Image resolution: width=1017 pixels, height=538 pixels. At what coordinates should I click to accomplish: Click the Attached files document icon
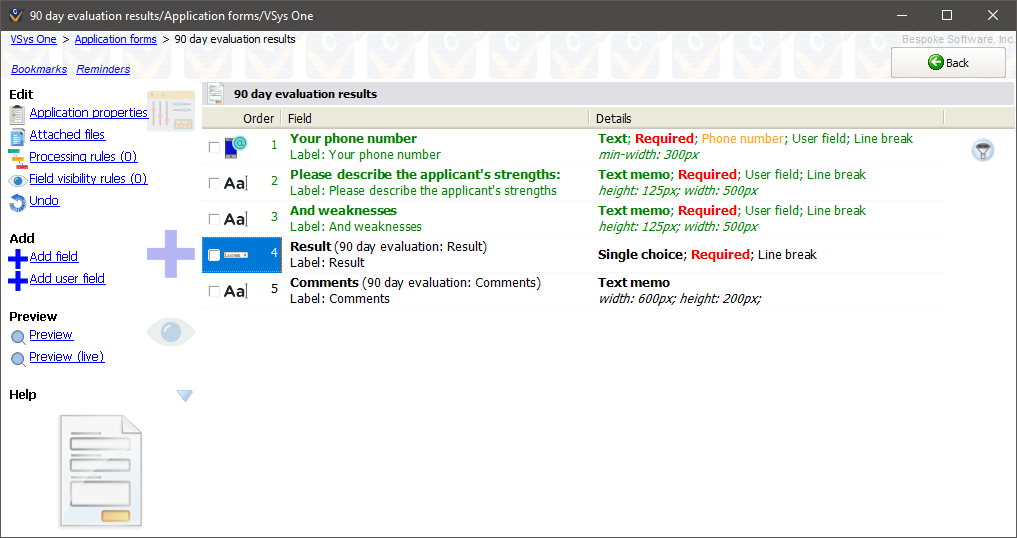(x=17, y=136)
